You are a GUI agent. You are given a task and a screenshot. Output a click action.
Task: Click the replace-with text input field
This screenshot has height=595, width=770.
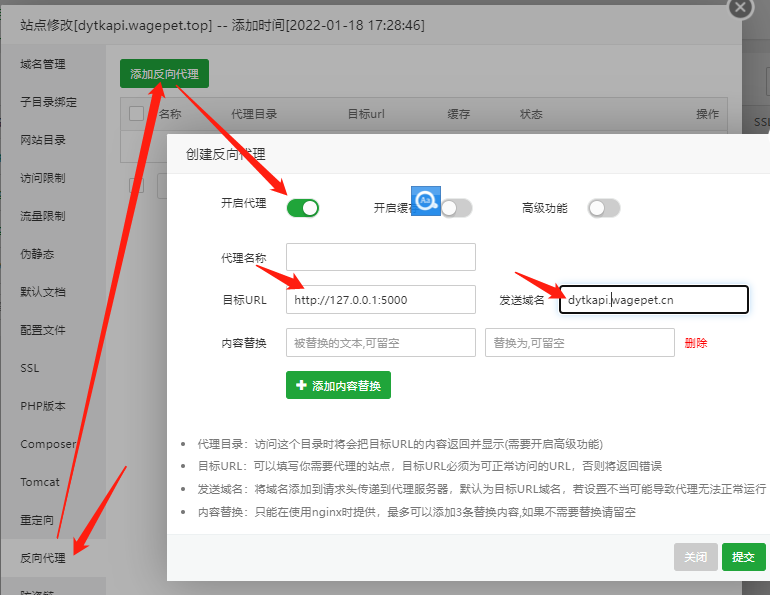pos(579,343)
